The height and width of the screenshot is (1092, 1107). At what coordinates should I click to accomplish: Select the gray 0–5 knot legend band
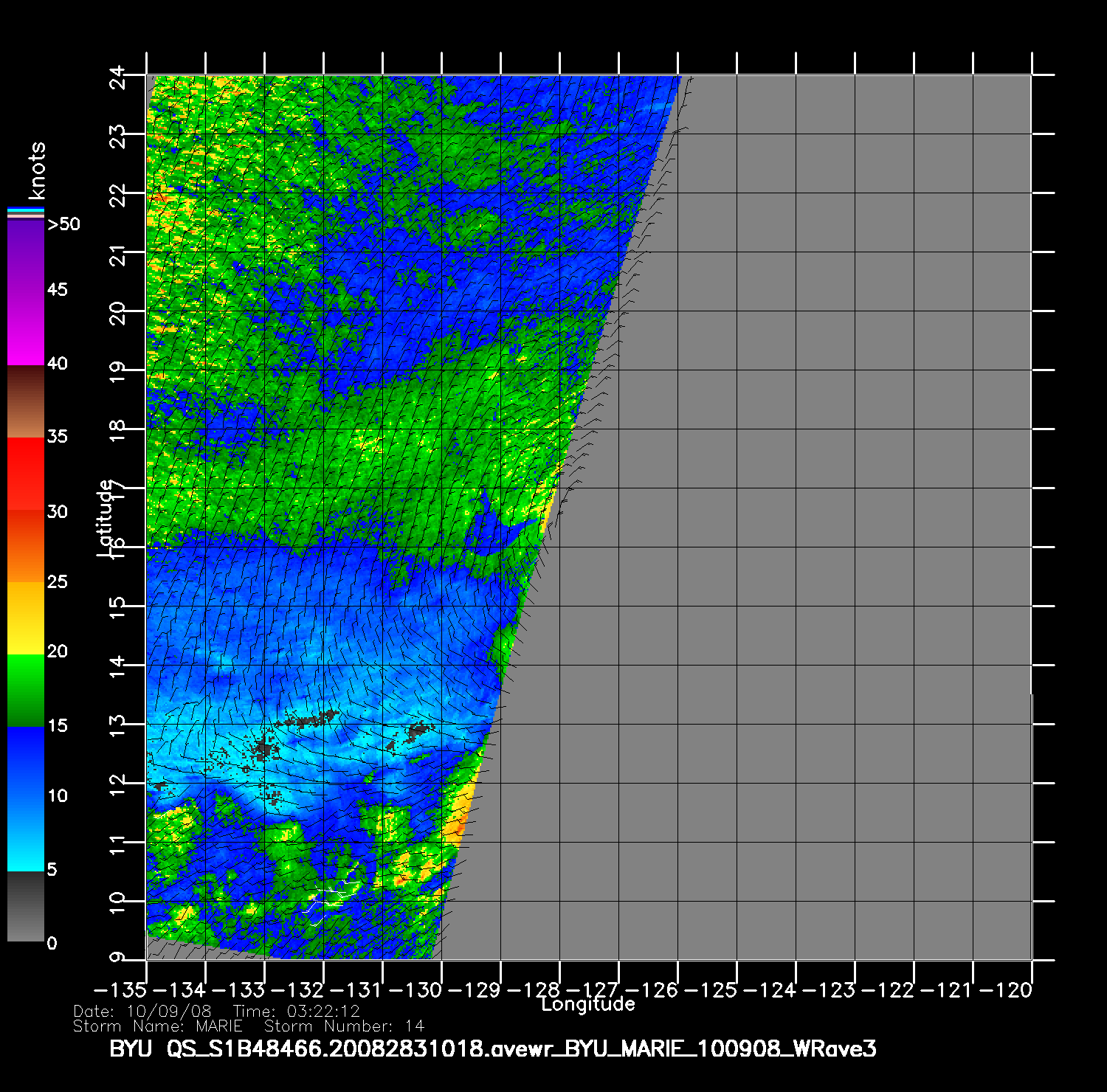coord(26,906)
